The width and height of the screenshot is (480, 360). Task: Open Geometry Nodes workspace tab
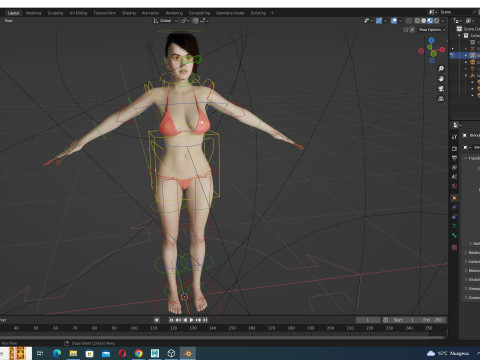[x=230, y=13]
